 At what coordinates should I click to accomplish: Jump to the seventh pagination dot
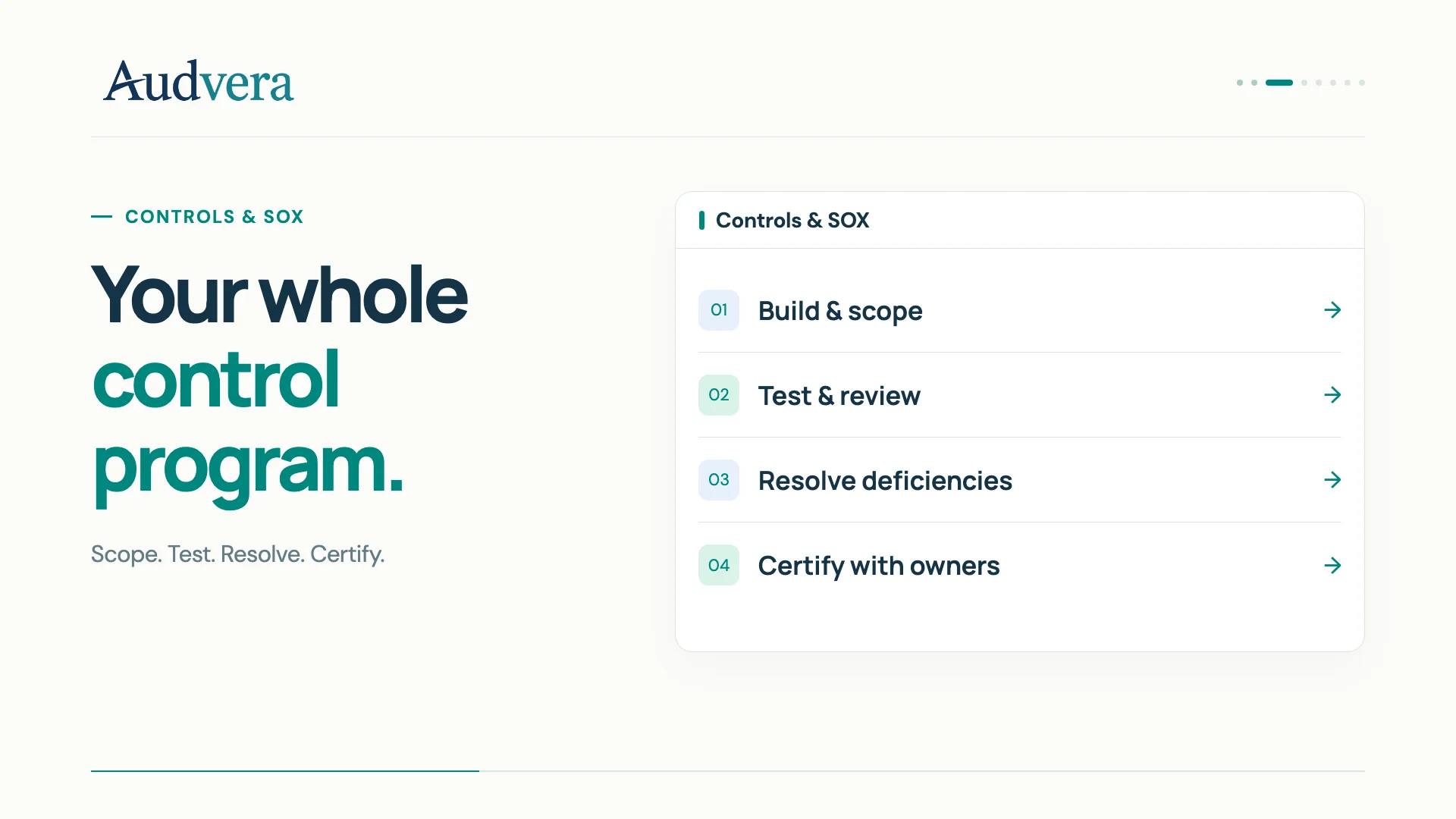pyautogui.click(x=1348, y=83)
